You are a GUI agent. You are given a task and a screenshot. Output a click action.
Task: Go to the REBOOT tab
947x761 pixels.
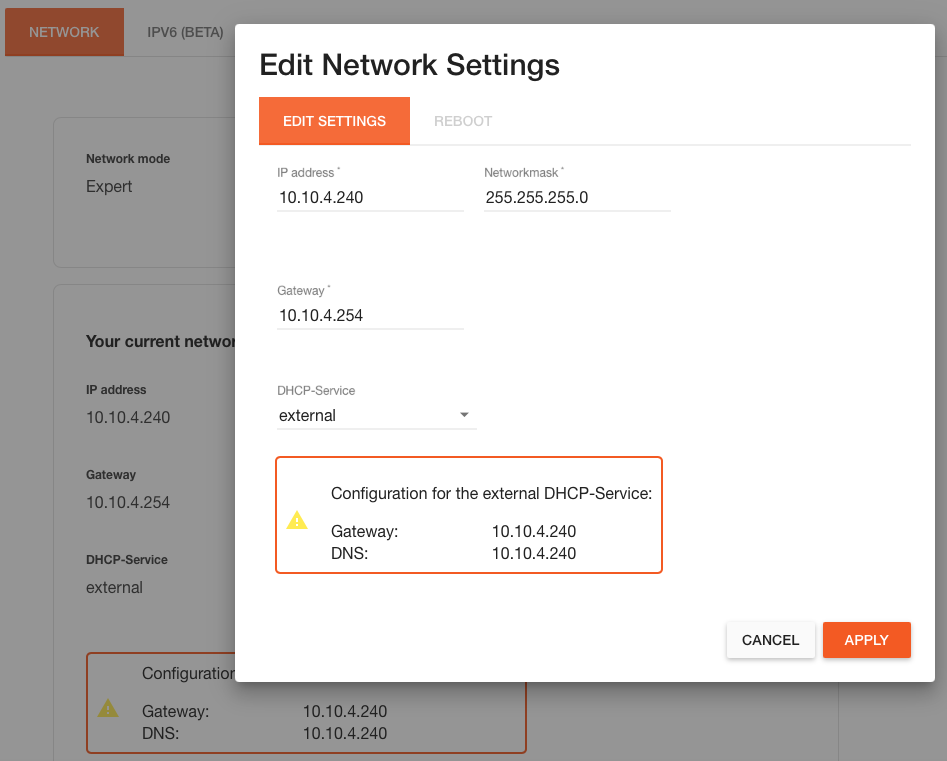coord(463,121)
